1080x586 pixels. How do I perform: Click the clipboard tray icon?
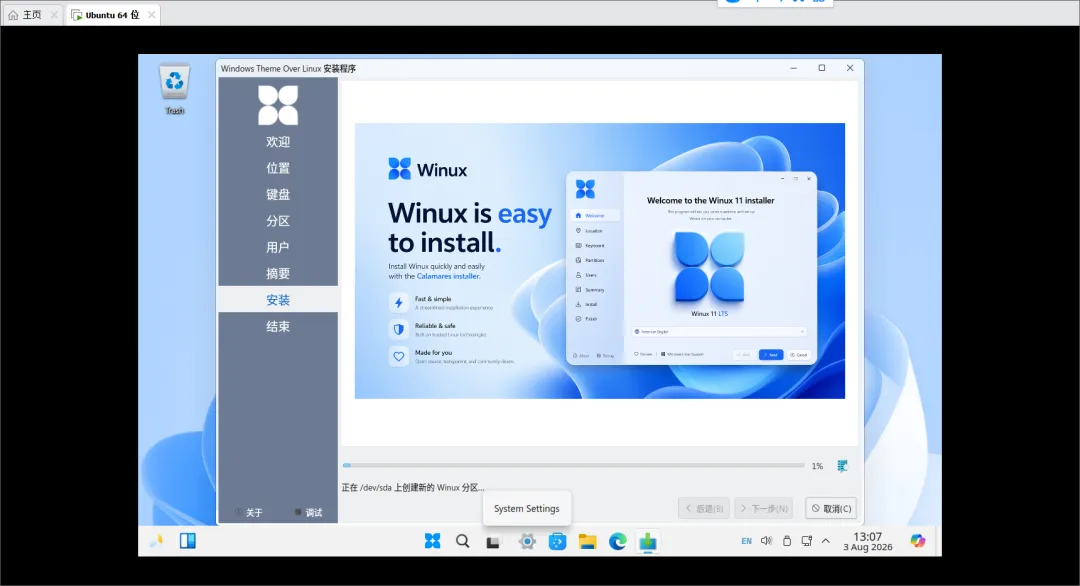[787, 541]
